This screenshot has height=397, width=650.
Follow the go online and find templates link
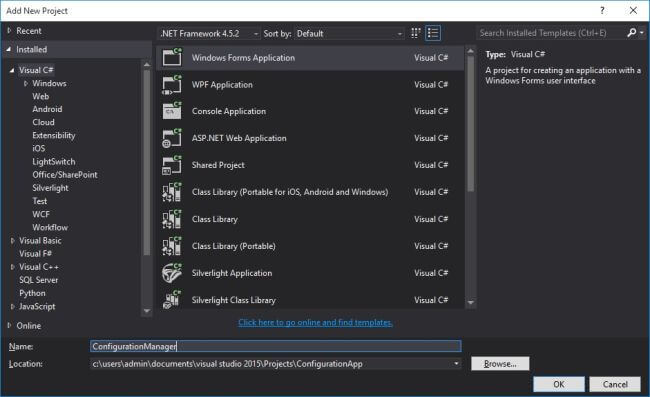point(315,322)
